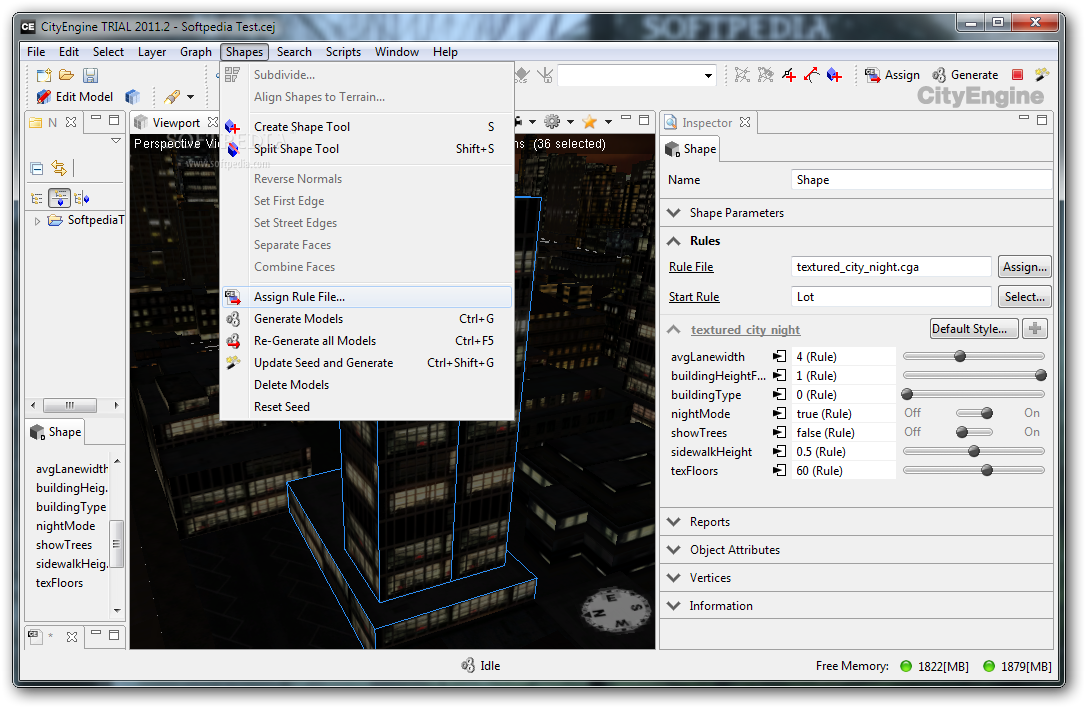Click the Edit Model tool

point(75,97)
